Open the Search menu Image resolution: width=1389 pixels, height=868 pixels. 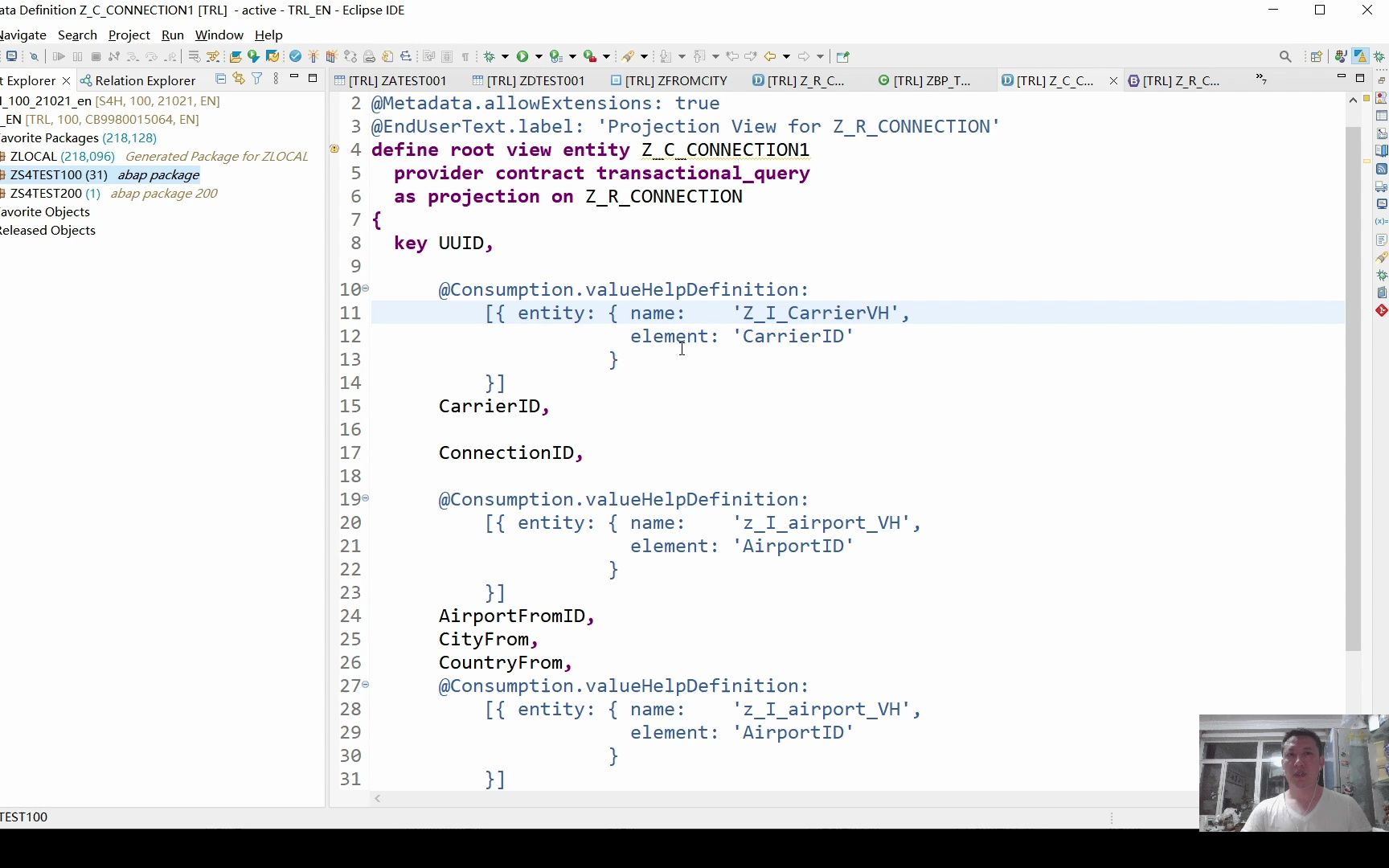click(77, 35)
